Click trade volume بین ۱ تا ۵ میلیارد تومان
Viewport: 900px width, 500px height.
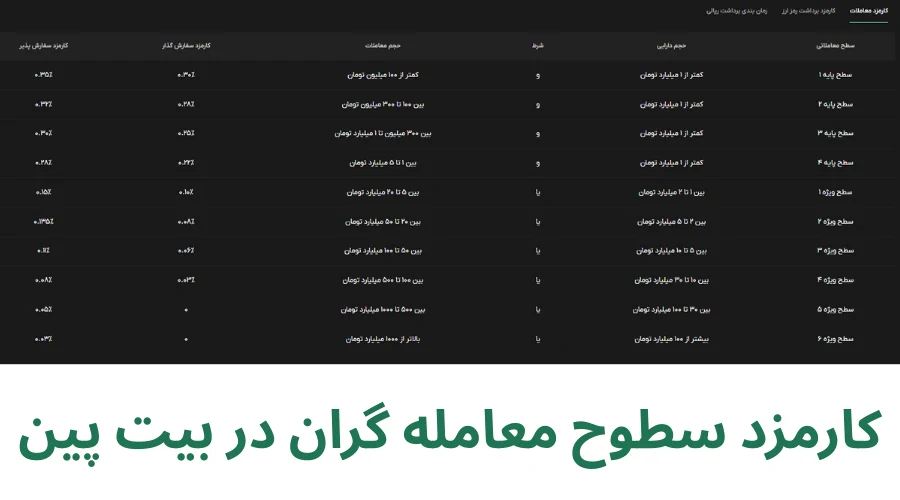[x=382, y=162]
